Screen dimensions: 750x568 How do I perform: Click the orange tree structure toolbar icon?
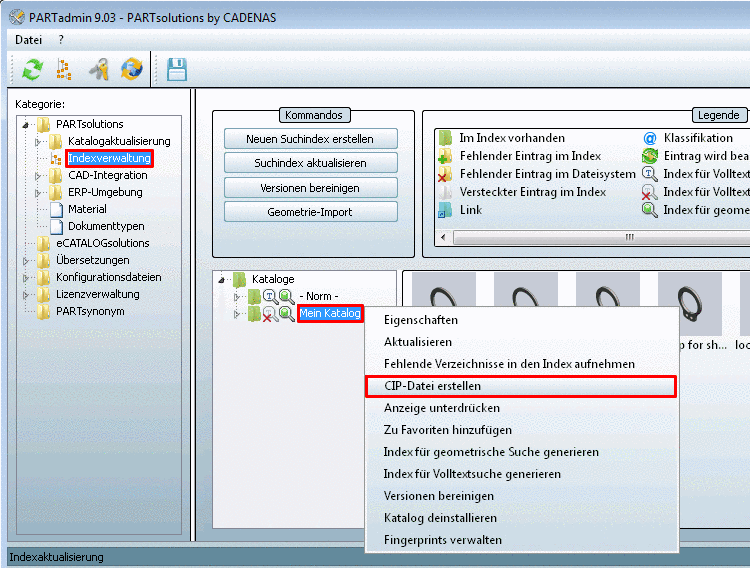(x=64, y=69)
